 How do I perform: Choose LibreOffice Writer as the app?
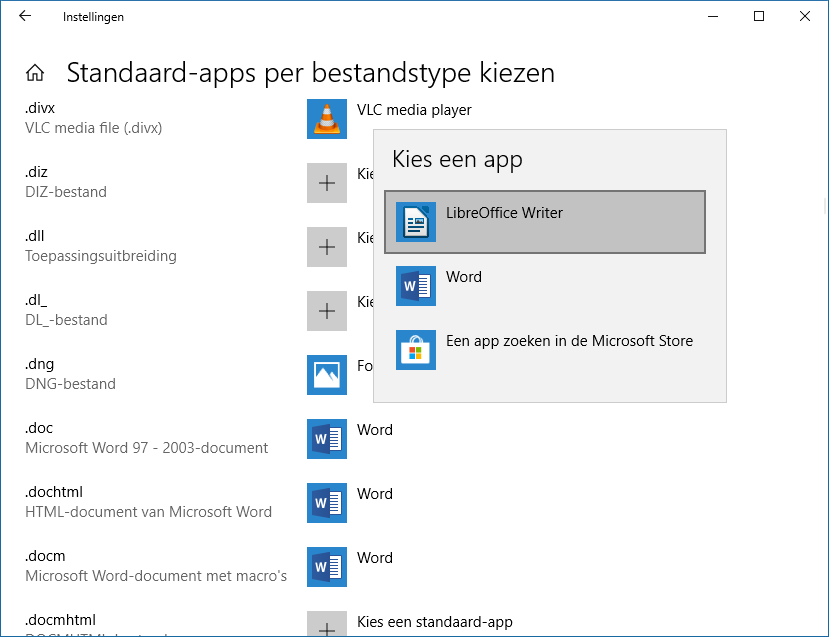click(545, 222)
